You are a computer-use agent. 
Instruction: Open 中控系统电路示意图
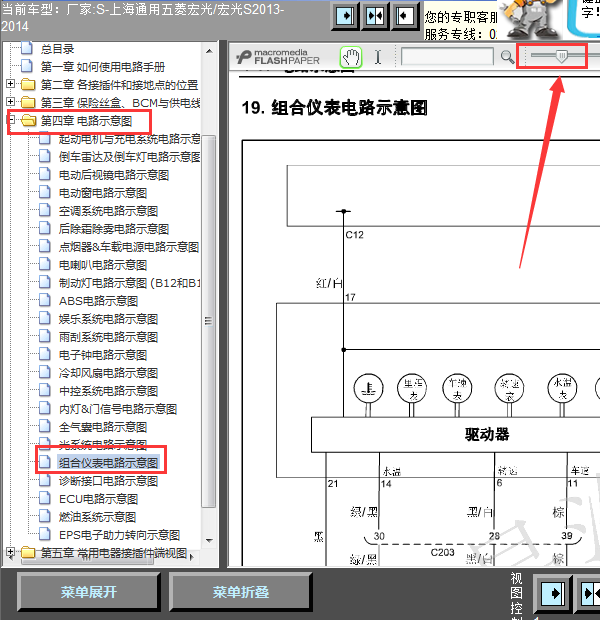pos(108,391)
